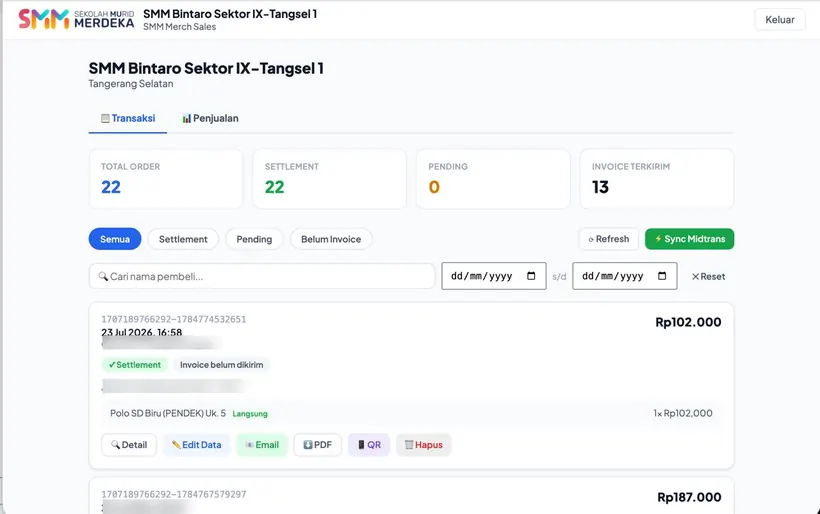Switch to the Transaksi tab
Screen dimensions: 820x514
(128, 118)
